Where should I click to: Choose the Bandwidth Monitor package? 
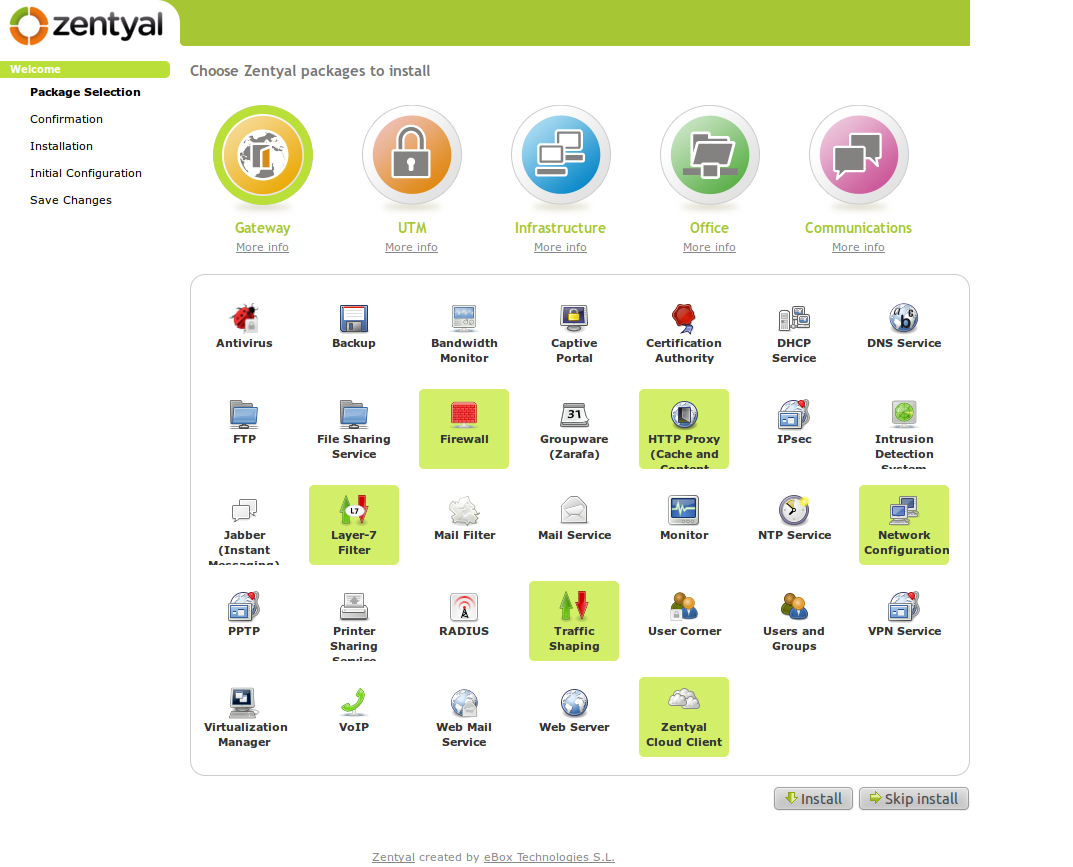(464, 333)
